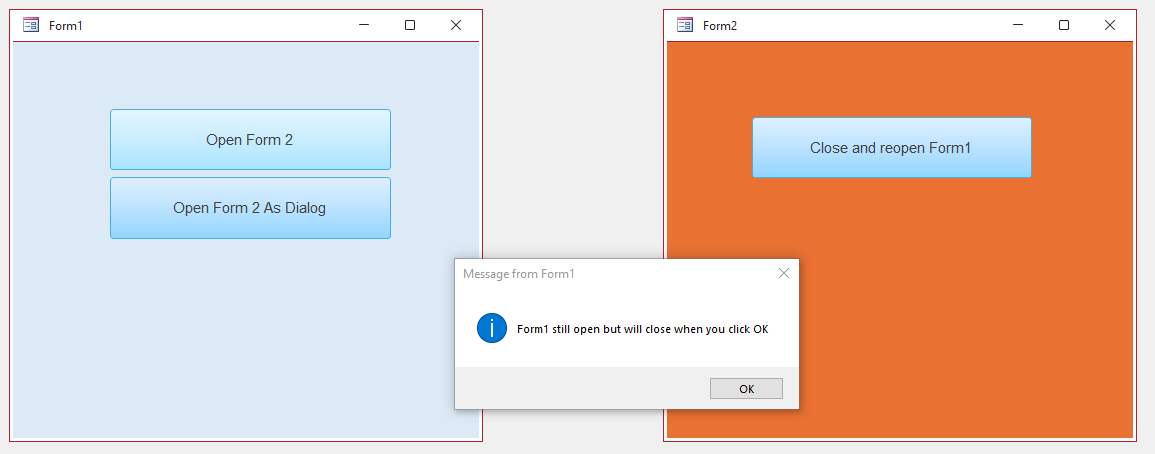Confirm the message box with OK
This screenshot has height=454, width=1155.
(746, 388)
